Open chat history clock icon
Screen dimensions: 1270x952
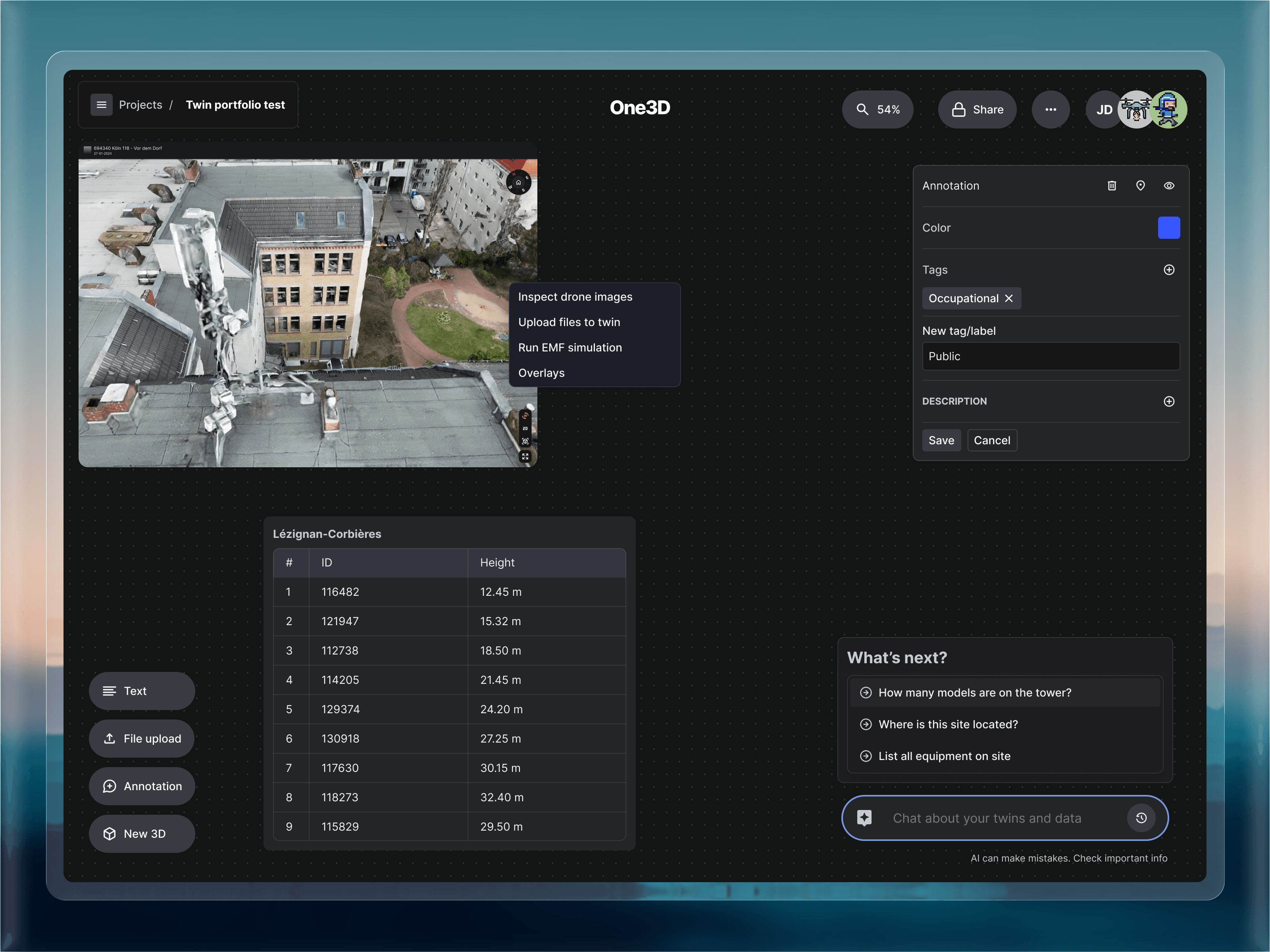point(1141,818)
